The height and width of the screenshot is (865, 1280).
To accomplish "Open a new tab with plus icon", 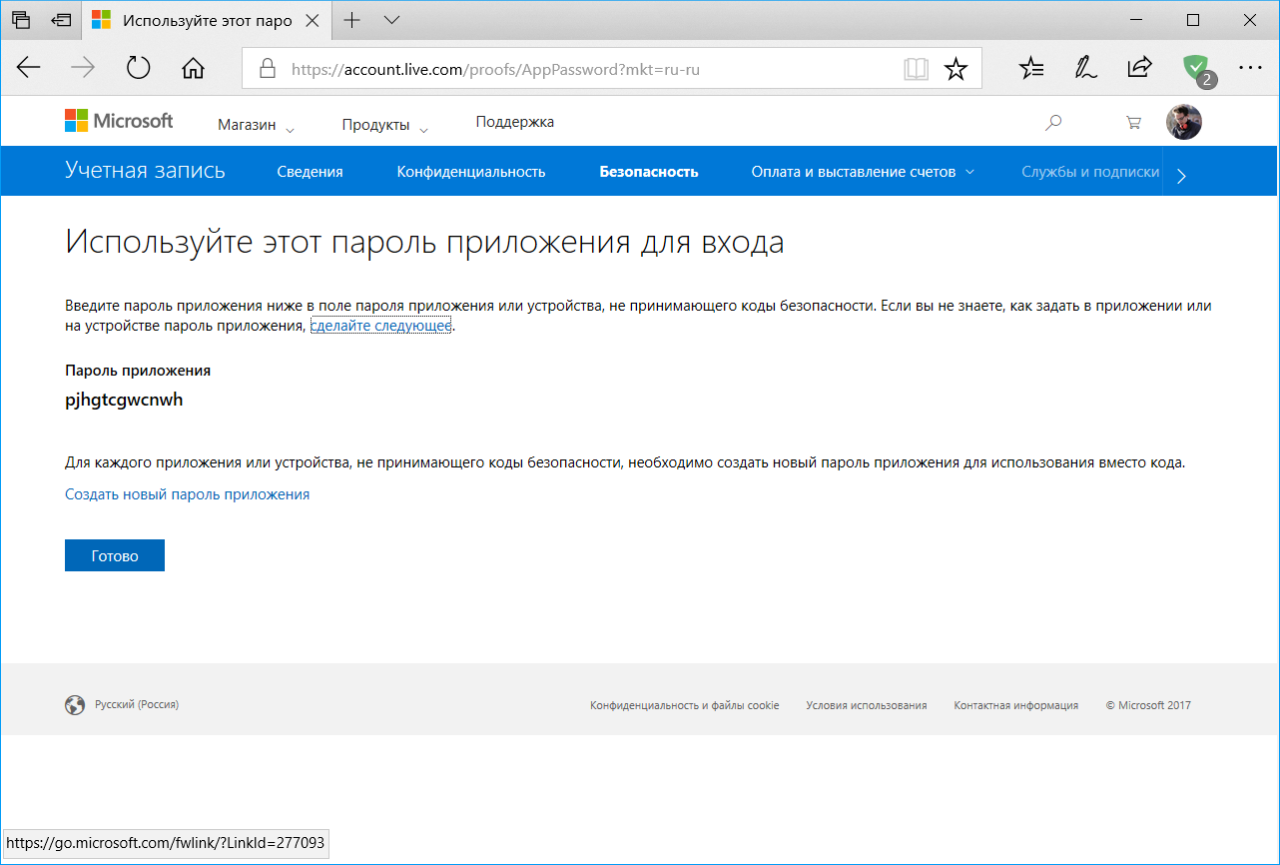I will [352, 20].
